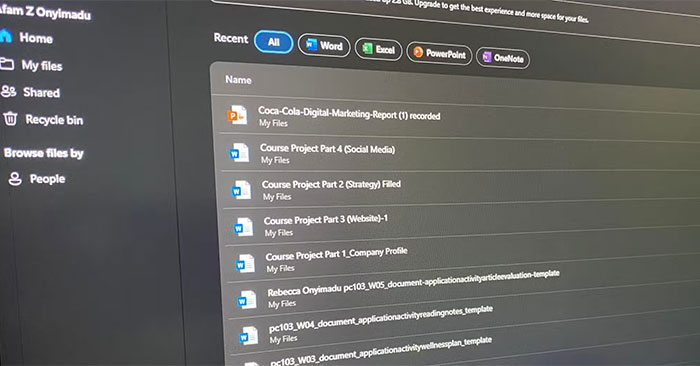Click My Files location under Rebecca Onyimadu document

[282, 304]
